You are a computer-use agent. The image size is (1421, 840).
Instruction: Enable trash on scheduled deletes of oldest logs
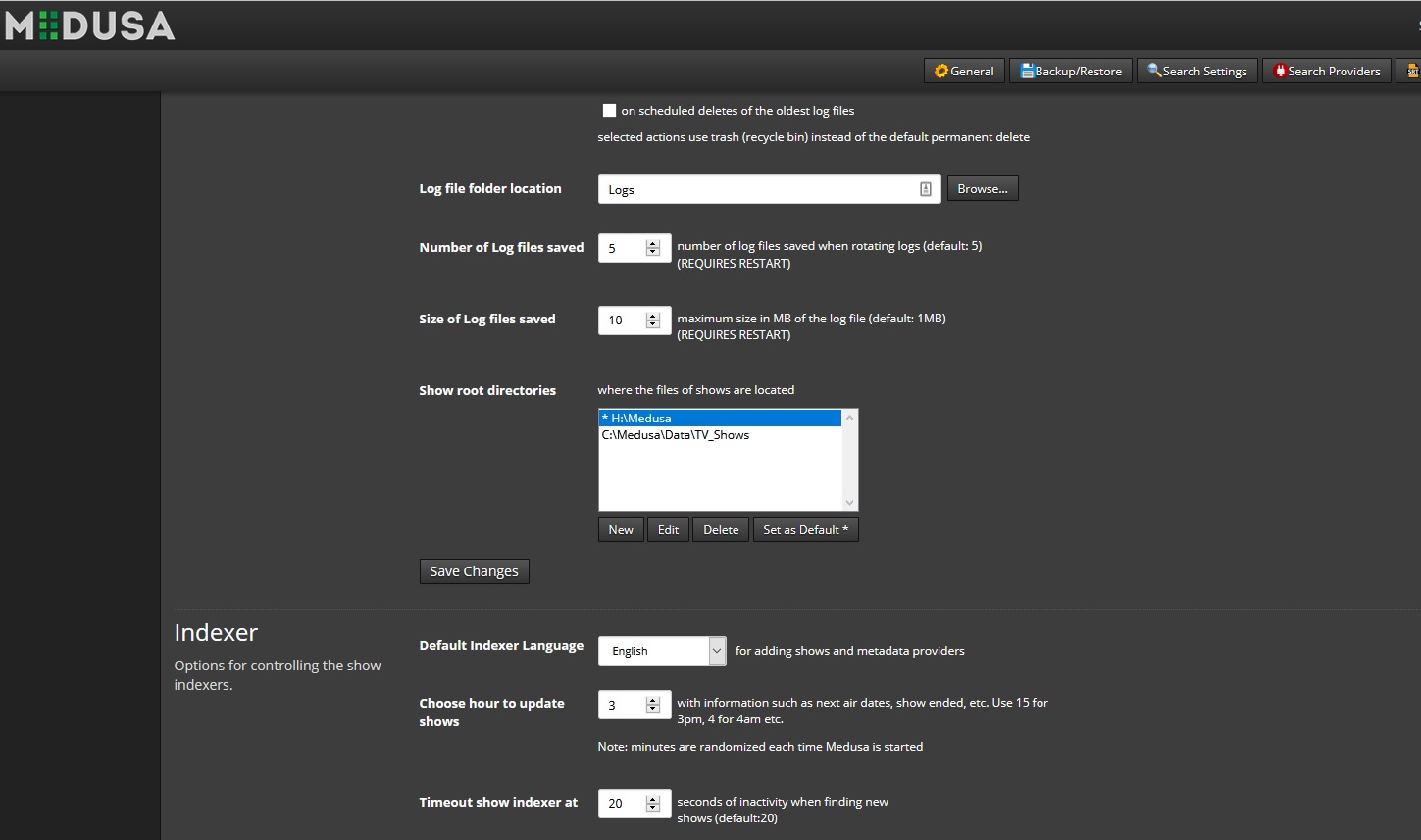coord(608,110)
